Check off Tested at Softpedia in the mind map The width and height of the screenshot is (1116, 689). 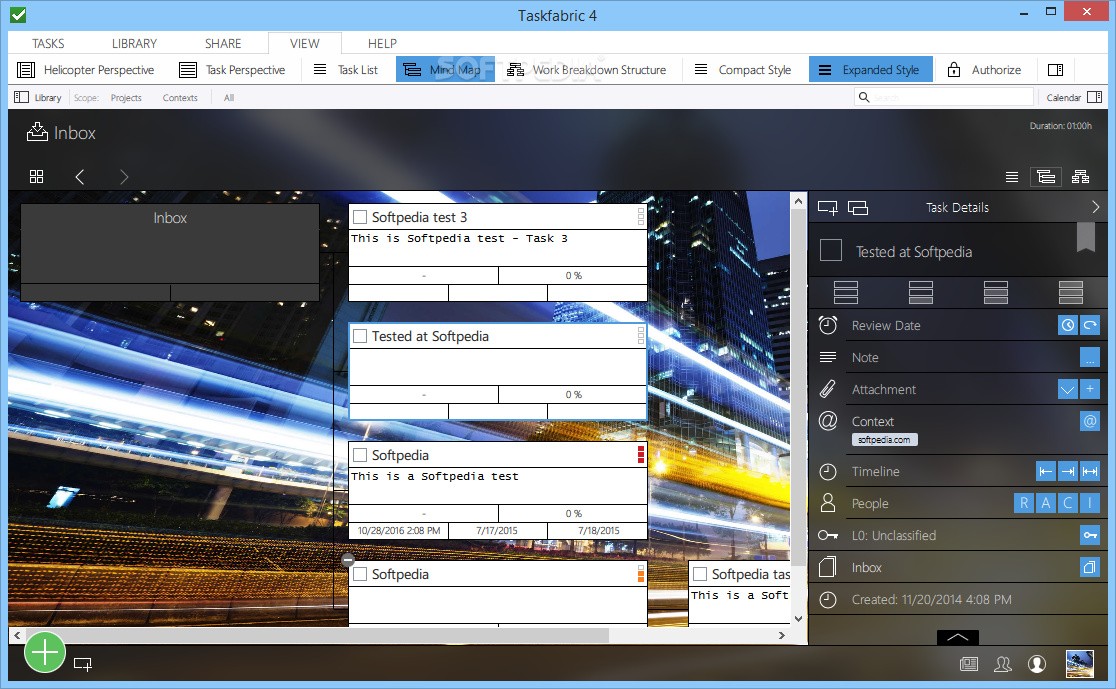pos(360,336)
